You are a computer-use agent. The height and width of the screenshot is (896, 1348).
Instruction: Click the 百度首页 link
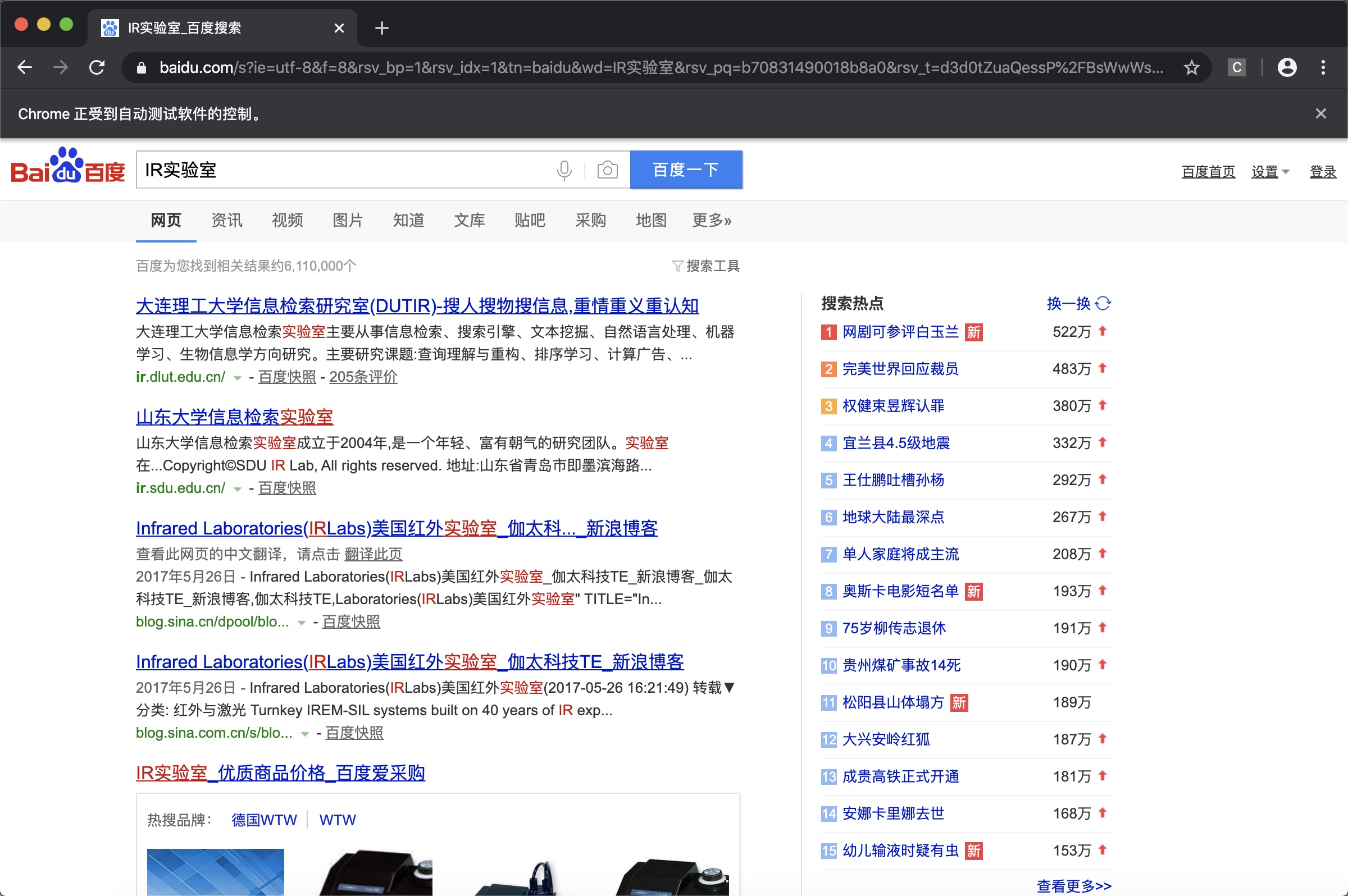point(1208,172)
